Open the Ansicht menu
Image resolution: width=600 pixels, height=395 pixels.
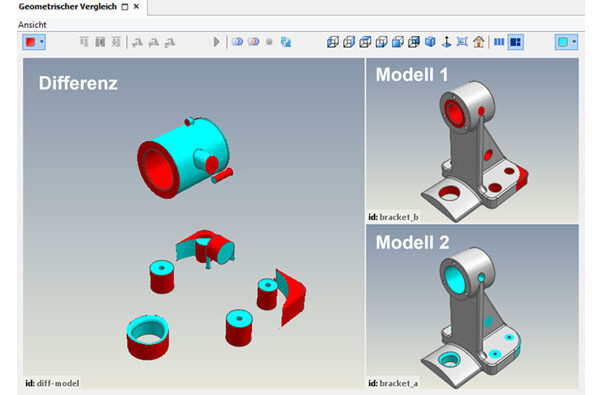click(x=32, y=24)
